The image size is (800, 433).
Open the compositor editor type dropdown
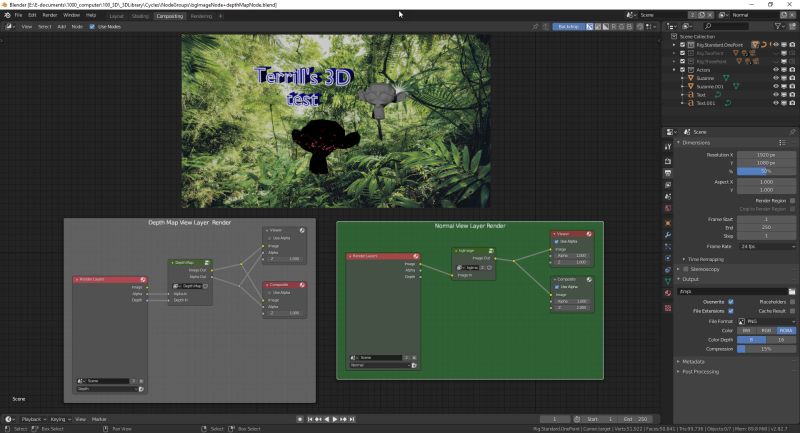tap(10, 27)
